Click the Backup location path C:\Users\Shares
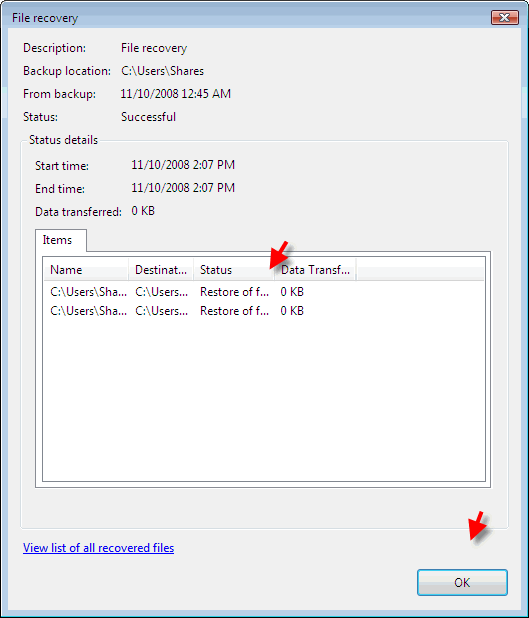The width and height of the screenshot is (529, 618). [162, 71]
